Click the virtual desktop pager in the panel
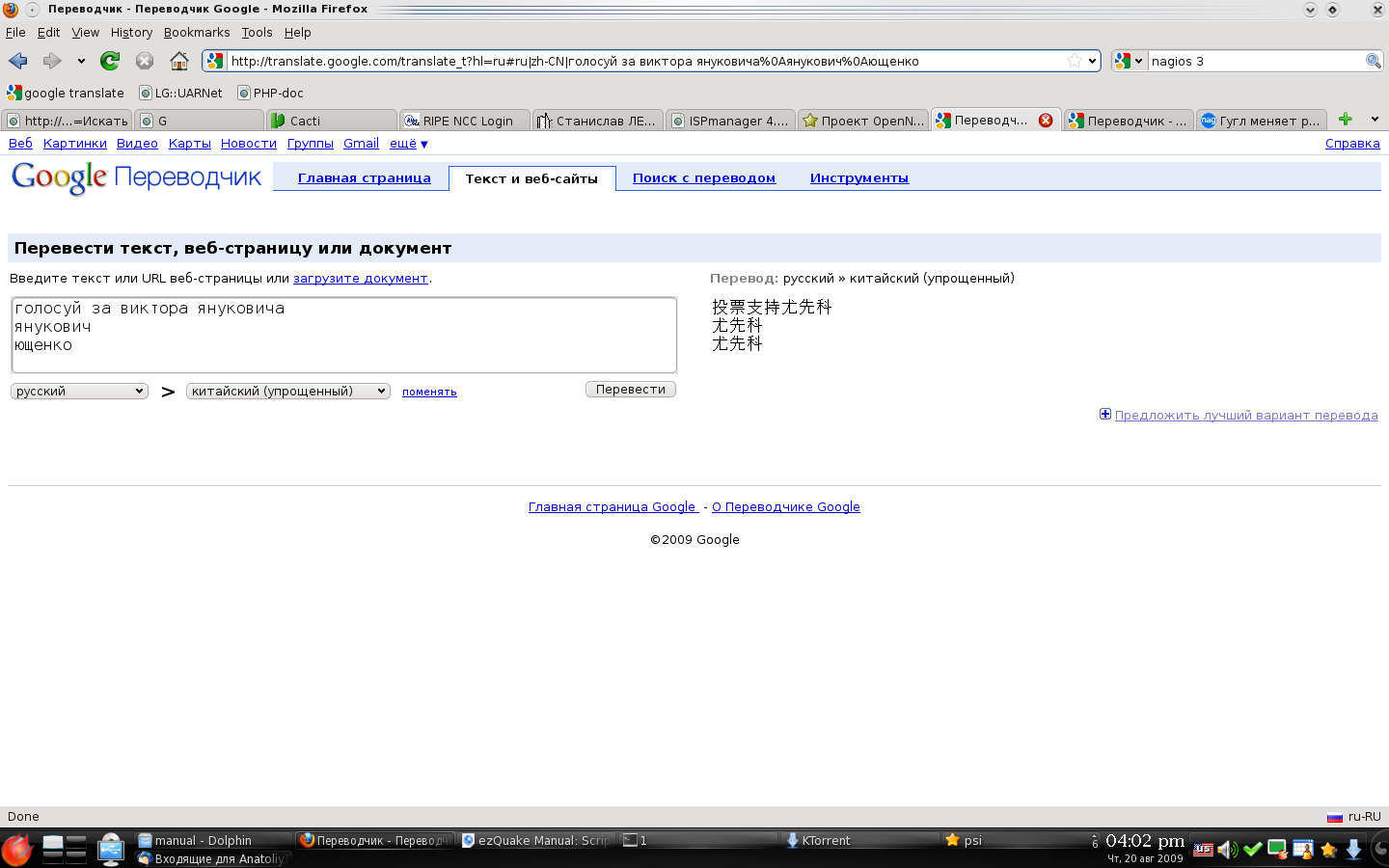The width and height of the screenshot is (1389, 868). tap(65, 849)
